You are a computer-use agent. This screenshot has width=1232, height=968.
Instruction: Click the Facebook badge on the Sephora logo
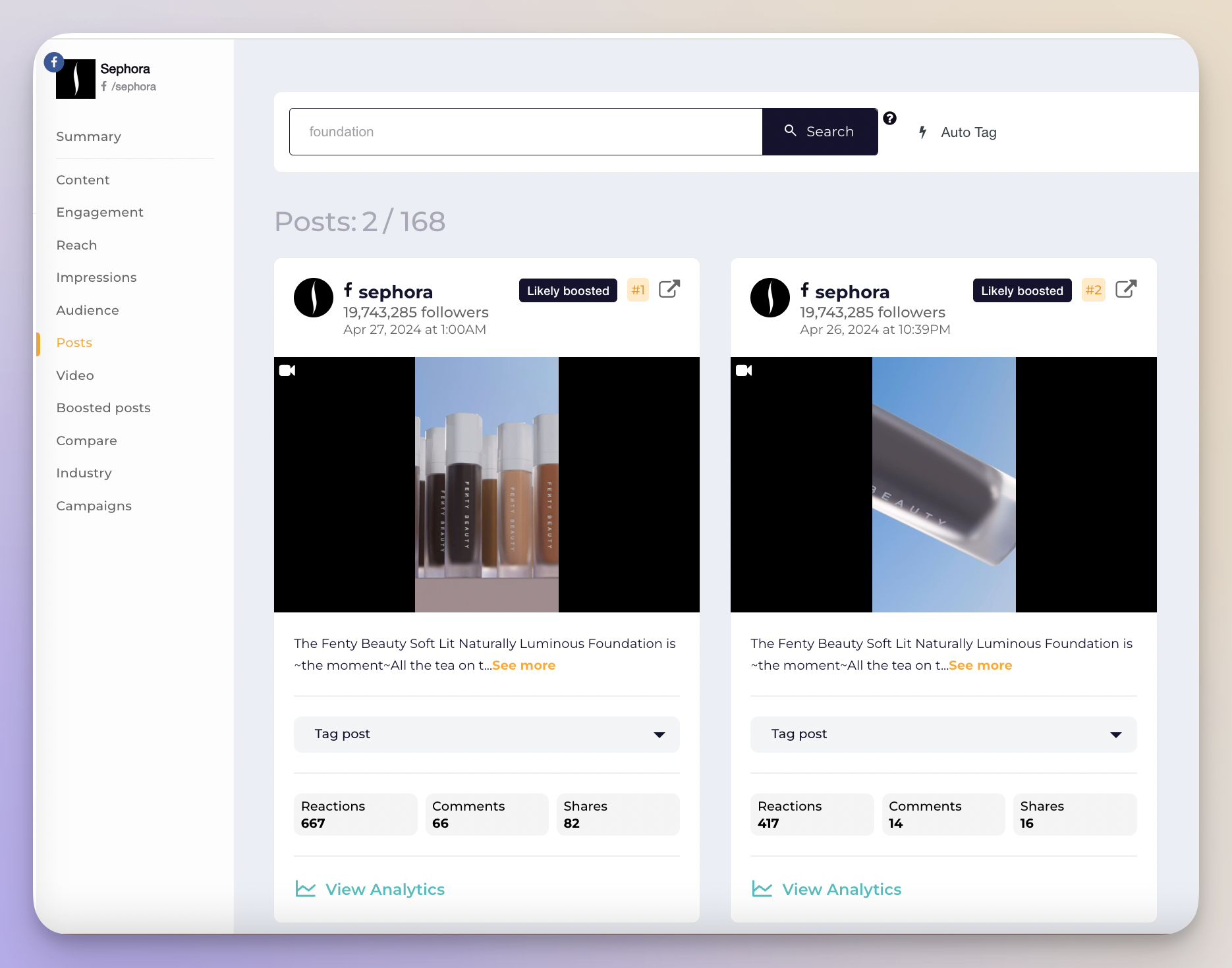tap(54, 63)
